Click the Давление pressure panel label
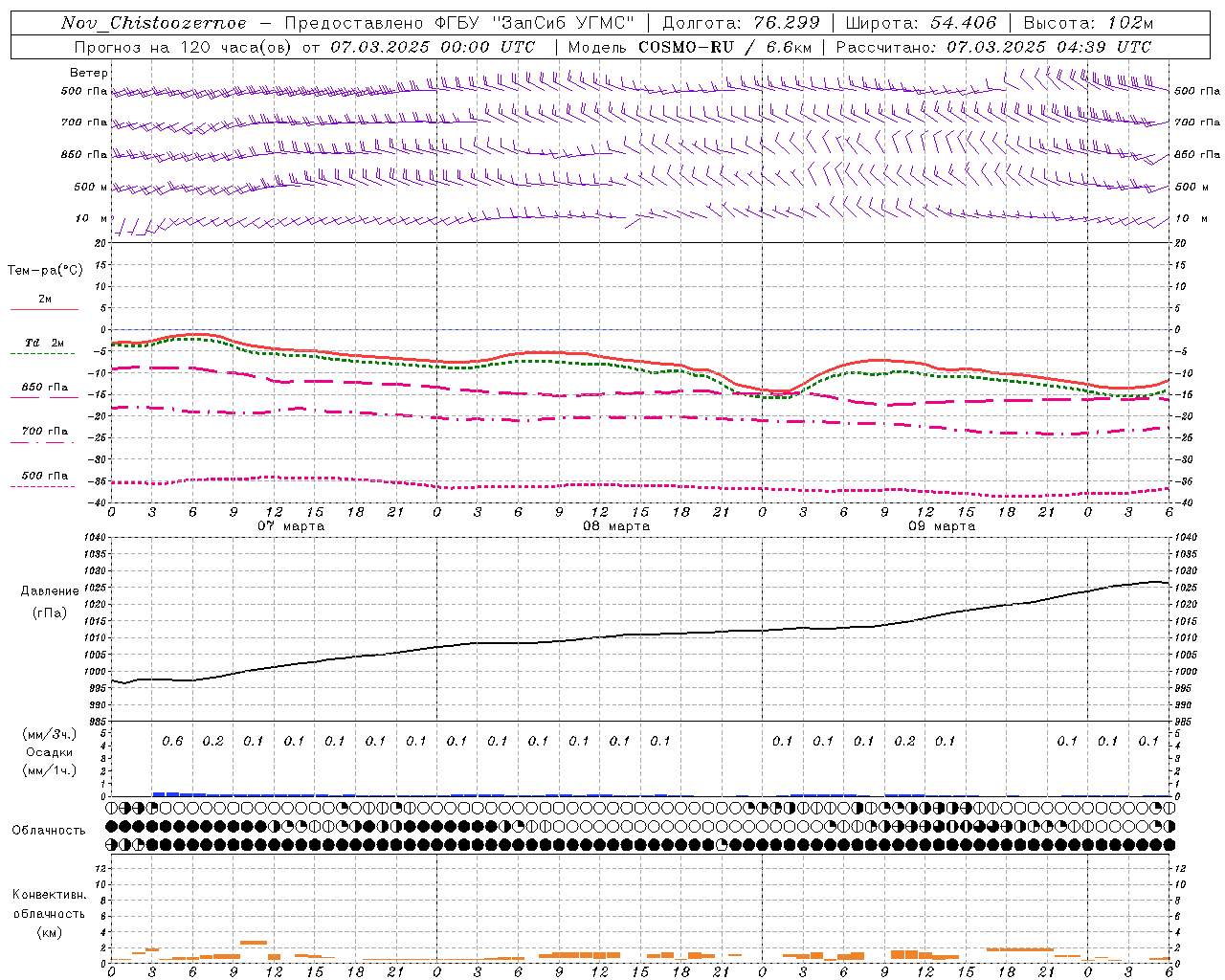The height and width of the screenshot is (980, 1225). (50, 591)
